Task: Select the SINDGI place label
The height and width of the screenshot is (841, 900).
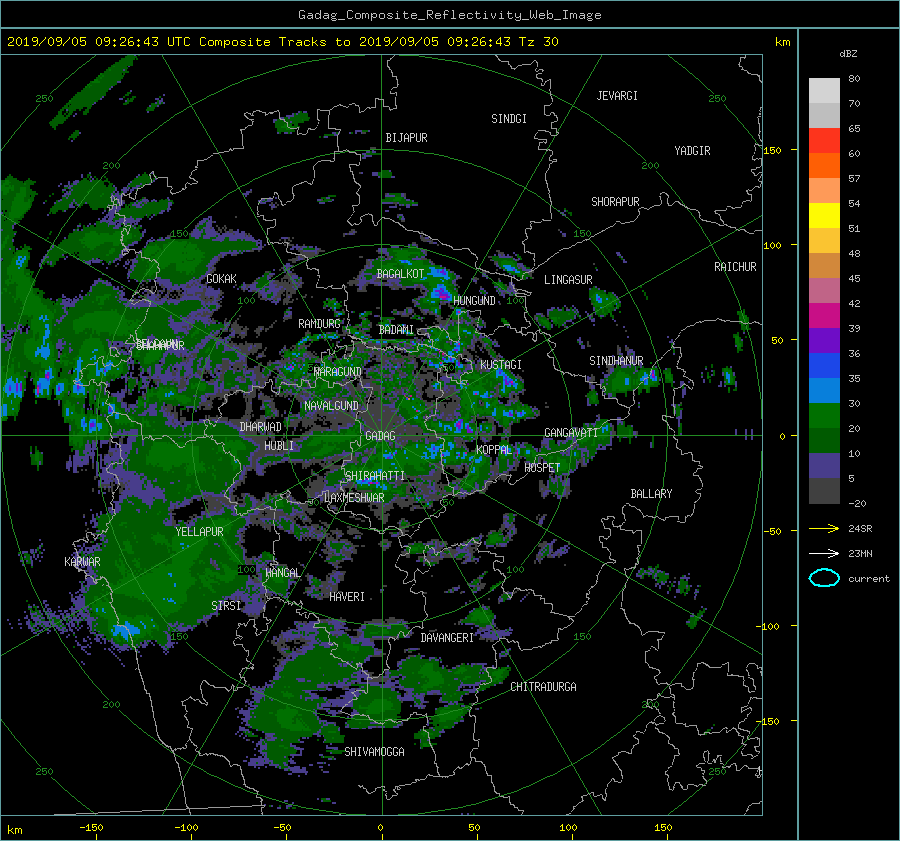Action: [x=509, y=119]
